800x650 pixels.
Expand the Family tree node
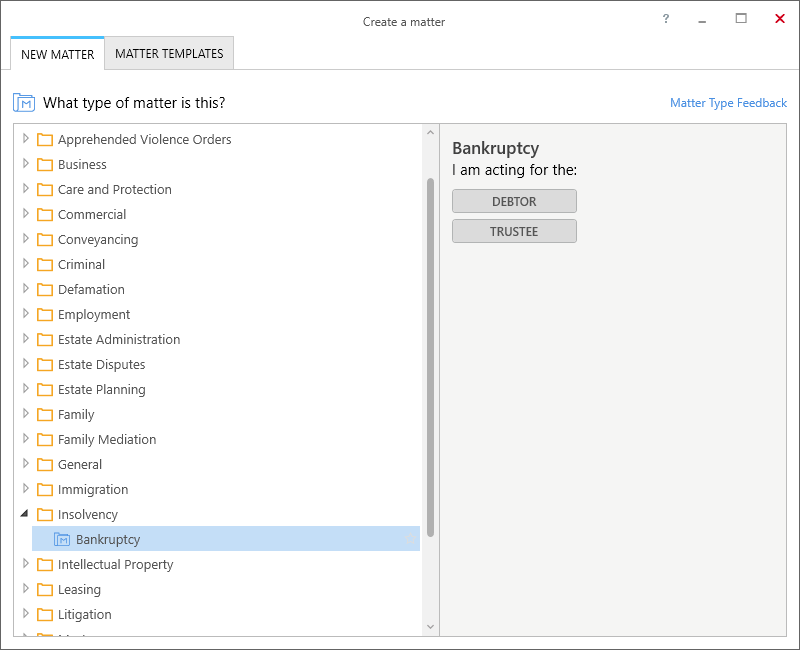[x=26, y=413]
